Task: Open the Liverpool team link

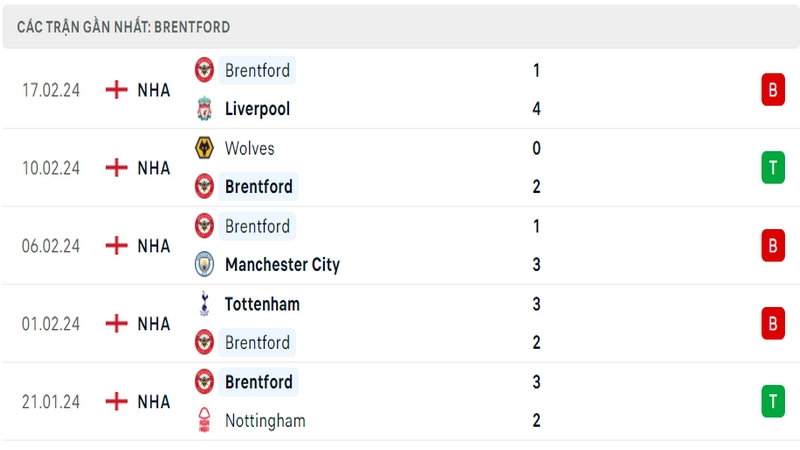Action: click(x=257, y=109)
